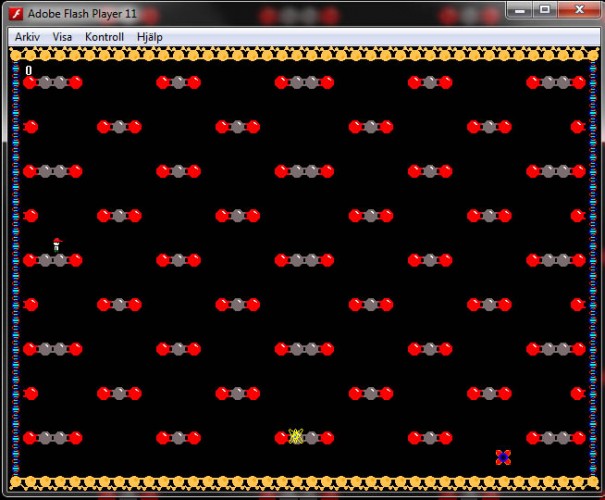Click the yellow spark creature on the platform
The width and height of the screenshot is (605, 500).
point(296,436)
